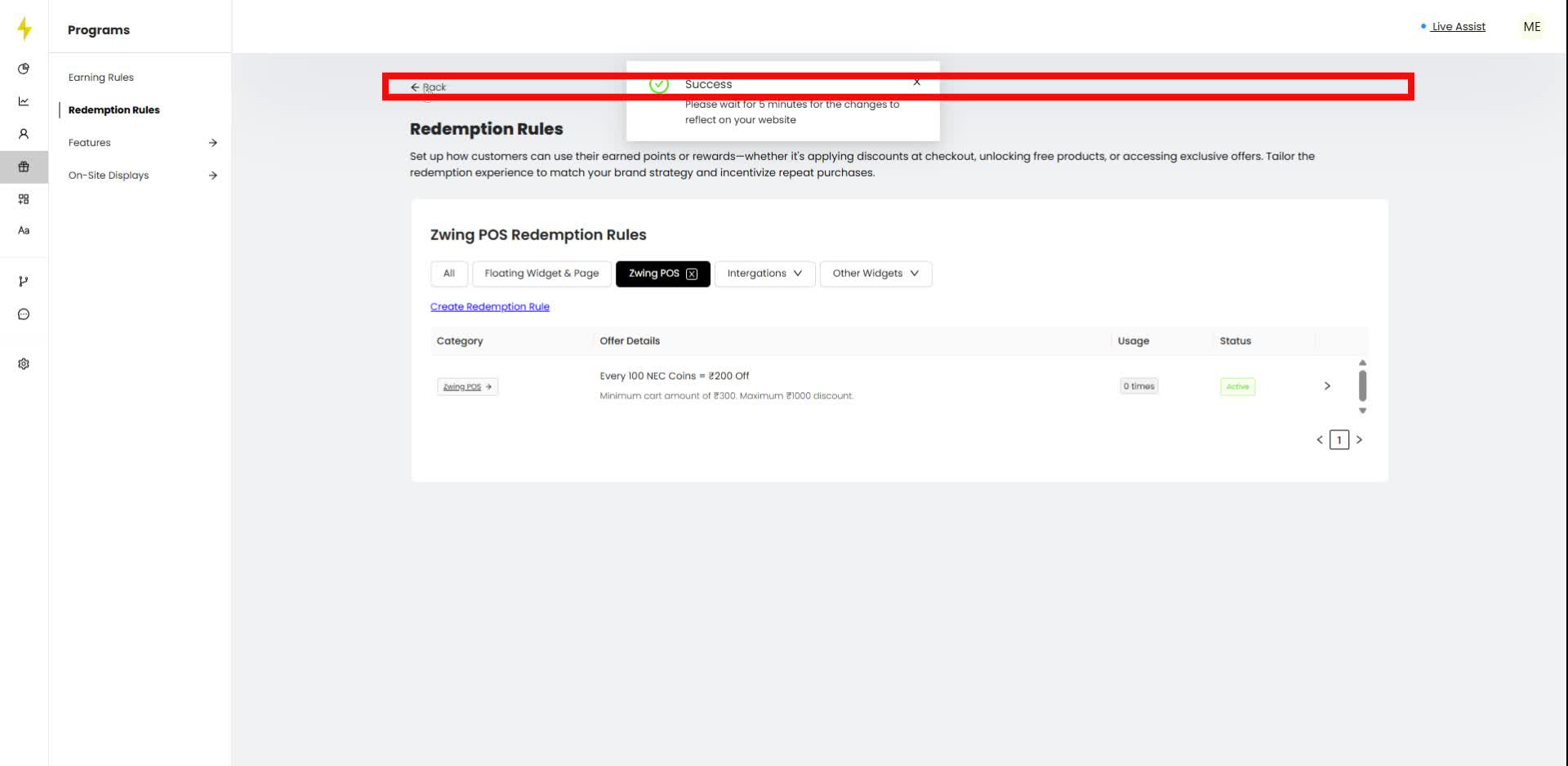Switch to Earning Rules

click(100, 77)
